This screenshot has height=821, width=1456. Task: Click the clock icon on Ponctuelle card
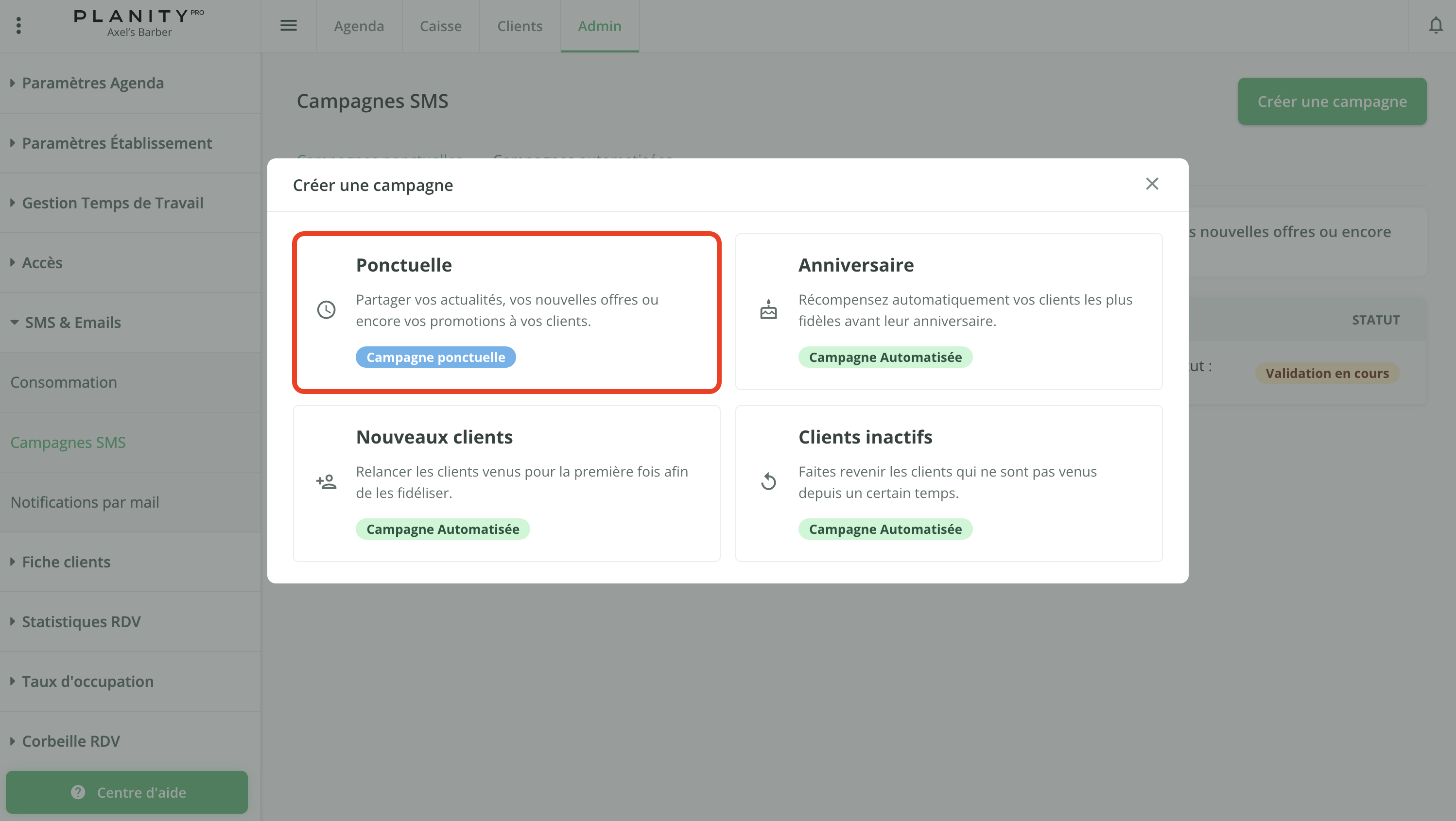tap(326, 309)
